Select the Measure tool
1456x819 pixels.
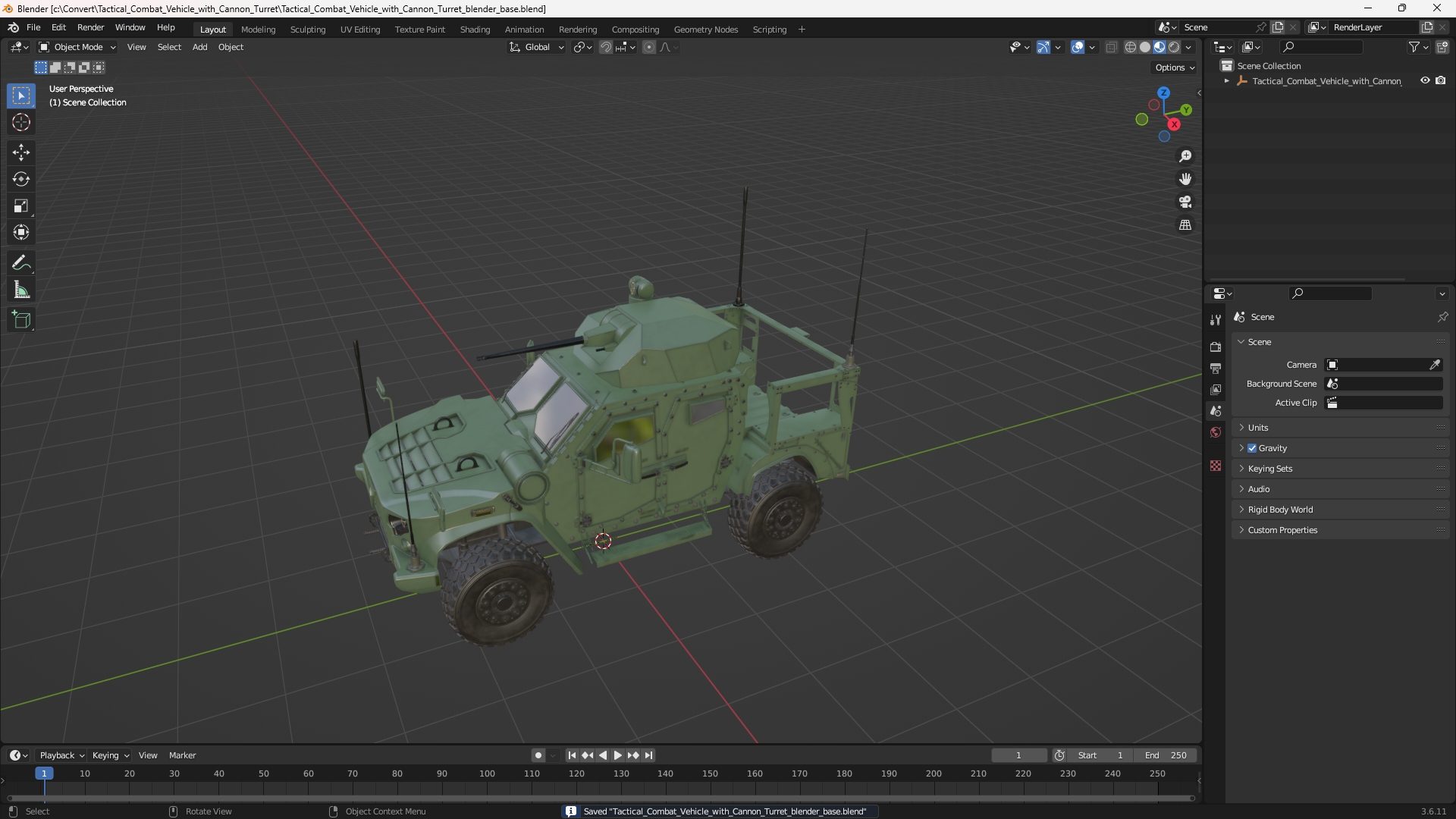(21, 290)
